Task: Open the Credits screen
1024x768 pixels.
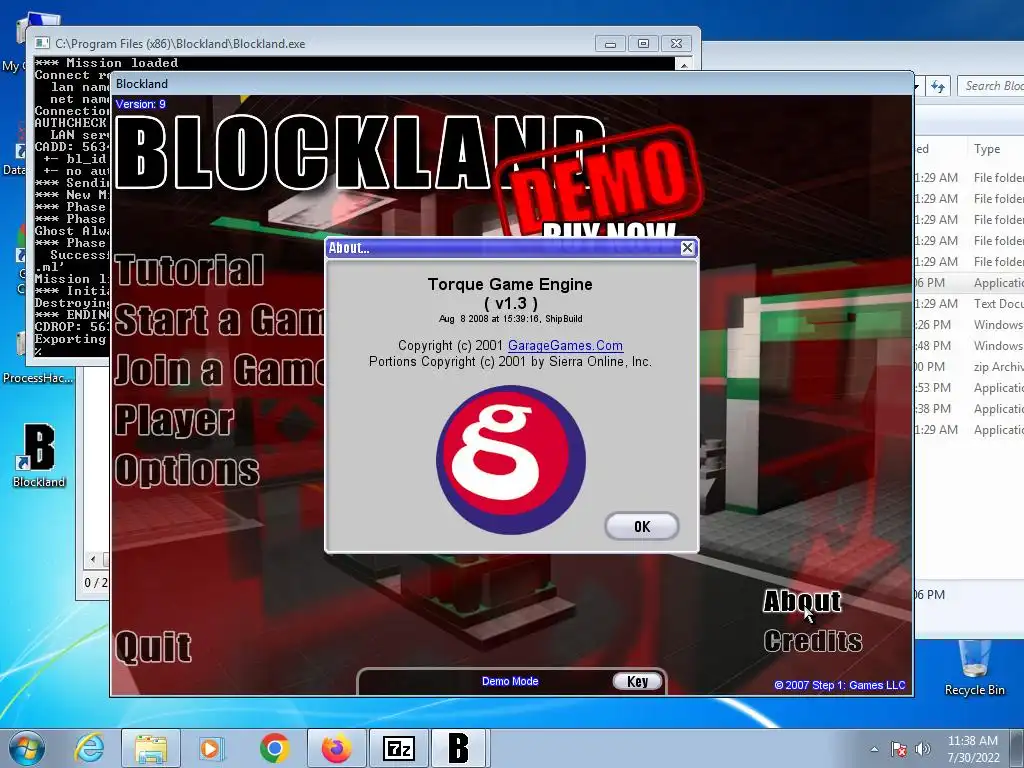Action: (x=812, y=641)
